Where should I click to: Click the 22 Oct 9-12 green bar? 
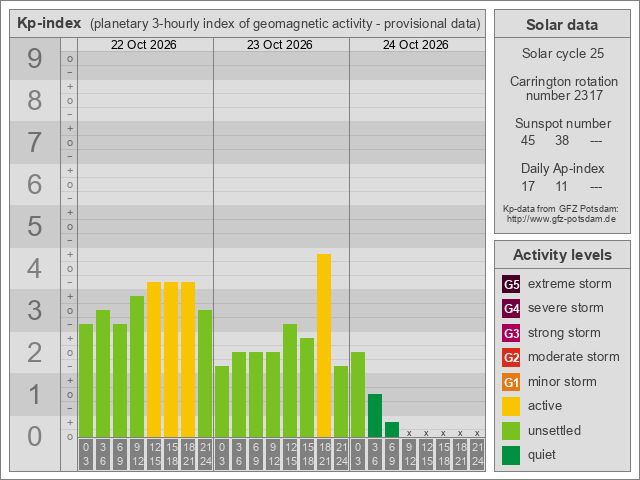point(137,366)
